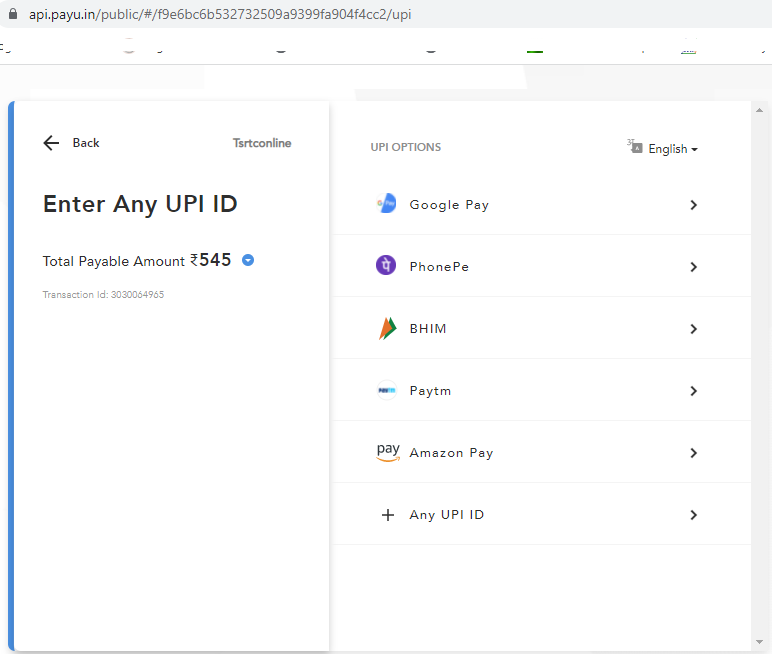Viewport: 772px width, 654px height.
Task: Choose the Any UPI ID option label
Action: click(447, 515)
